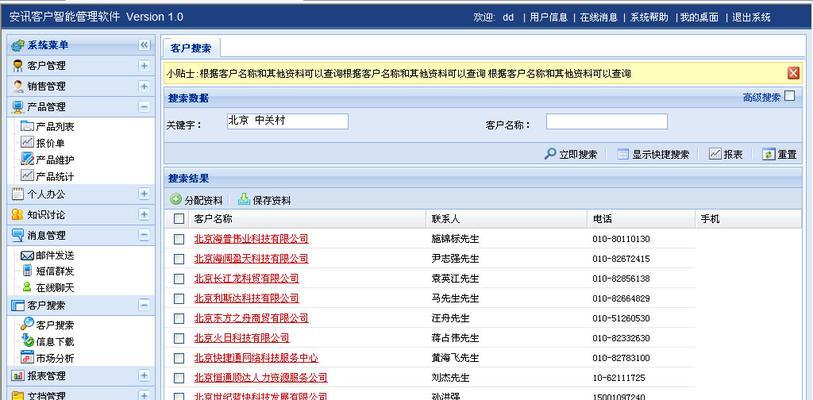This screenshot has width=813, height=400.
Task: Click the 客户名称 input field
Action: [x=607, y=121]
